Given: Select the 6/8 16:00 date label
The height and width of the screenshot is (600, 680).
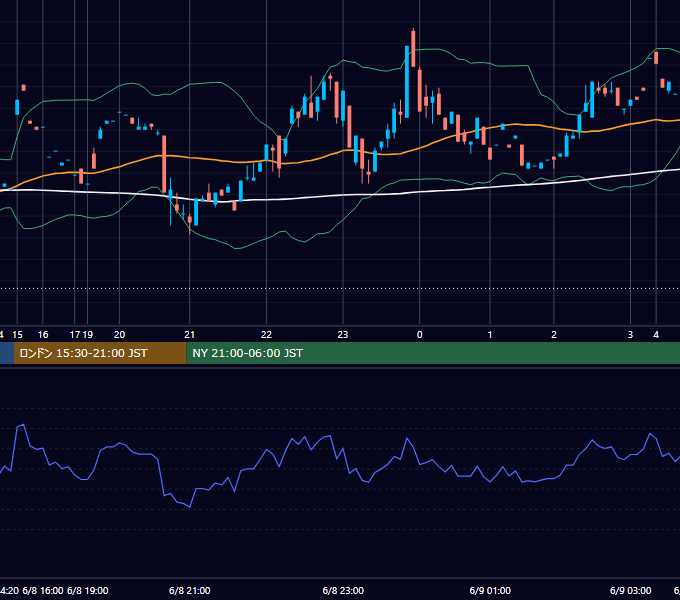Looking at the screenshot, I should point(43,590).
